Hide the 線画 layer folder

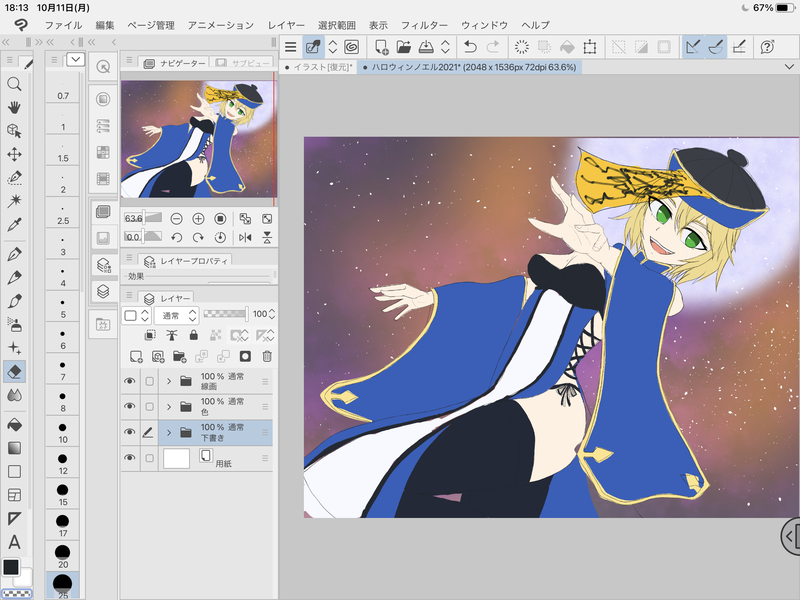click(x=129, y=381)
